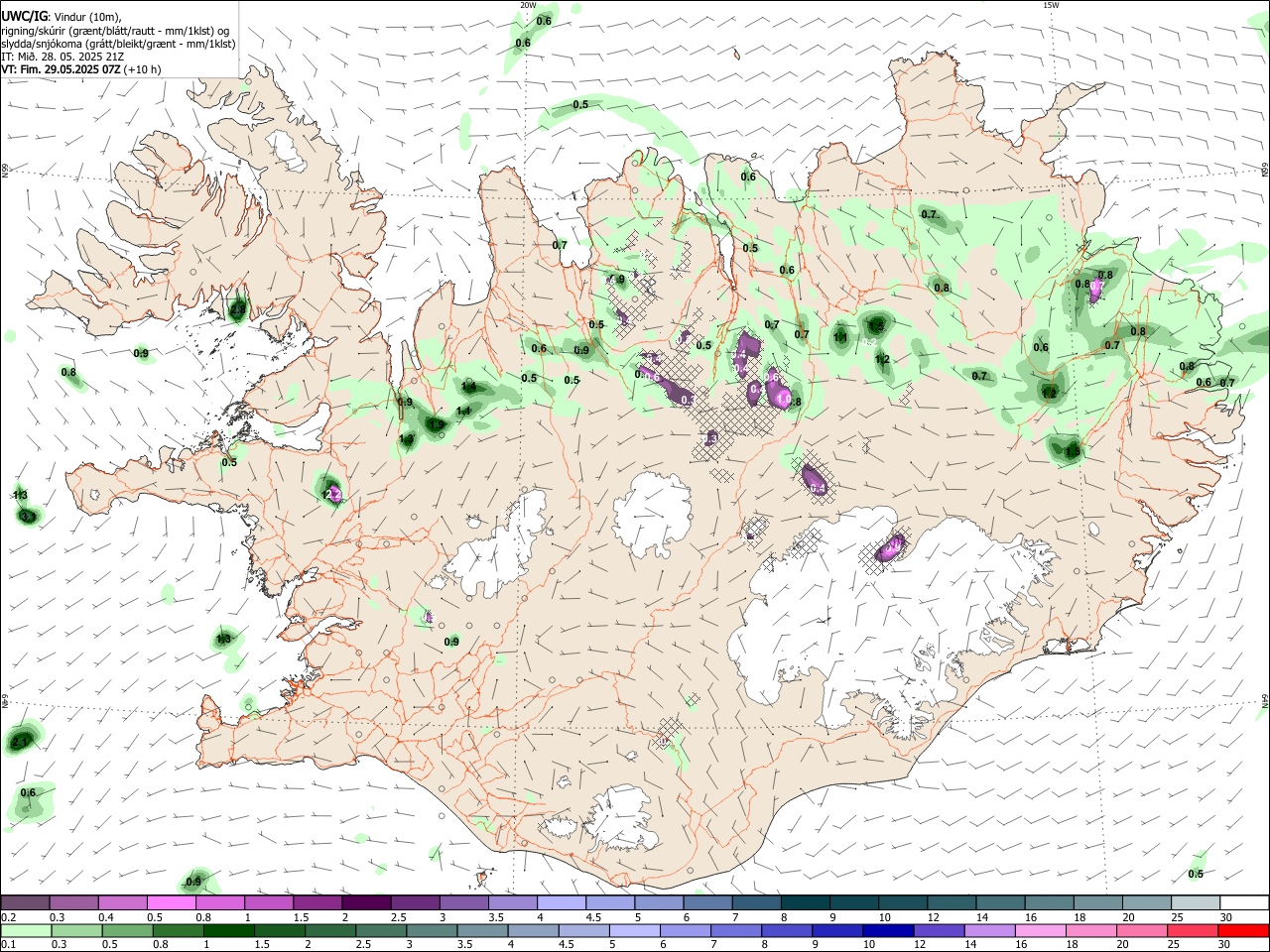Select the bright pink snow swatch for 0.5–0.8
The width and height of the screenshot is (1270, 952).
coord(171,902)
